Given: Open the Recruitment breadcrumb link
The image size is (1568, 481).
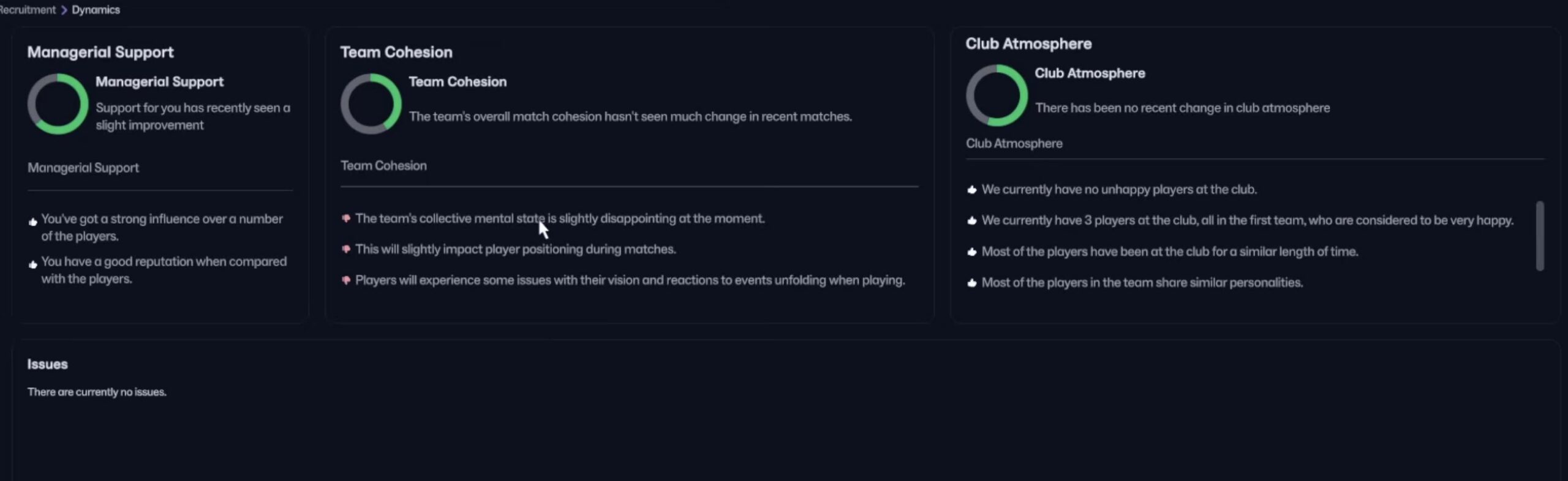Looking at the screenshot, I should (x=28, y=9).
